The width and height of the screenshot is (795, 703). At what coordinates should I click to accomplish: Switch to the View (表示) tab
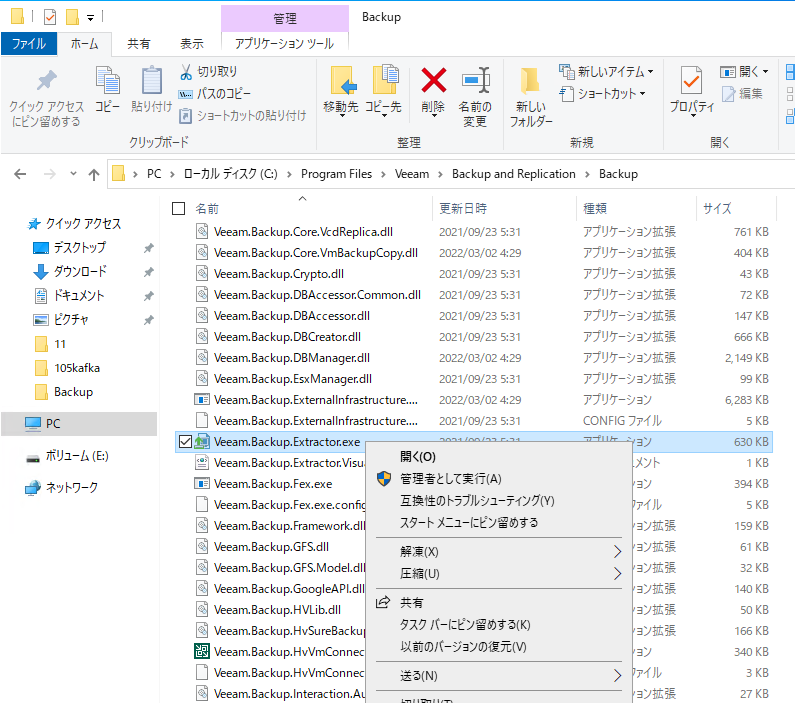pyautogui.click(x=192, y=44)
